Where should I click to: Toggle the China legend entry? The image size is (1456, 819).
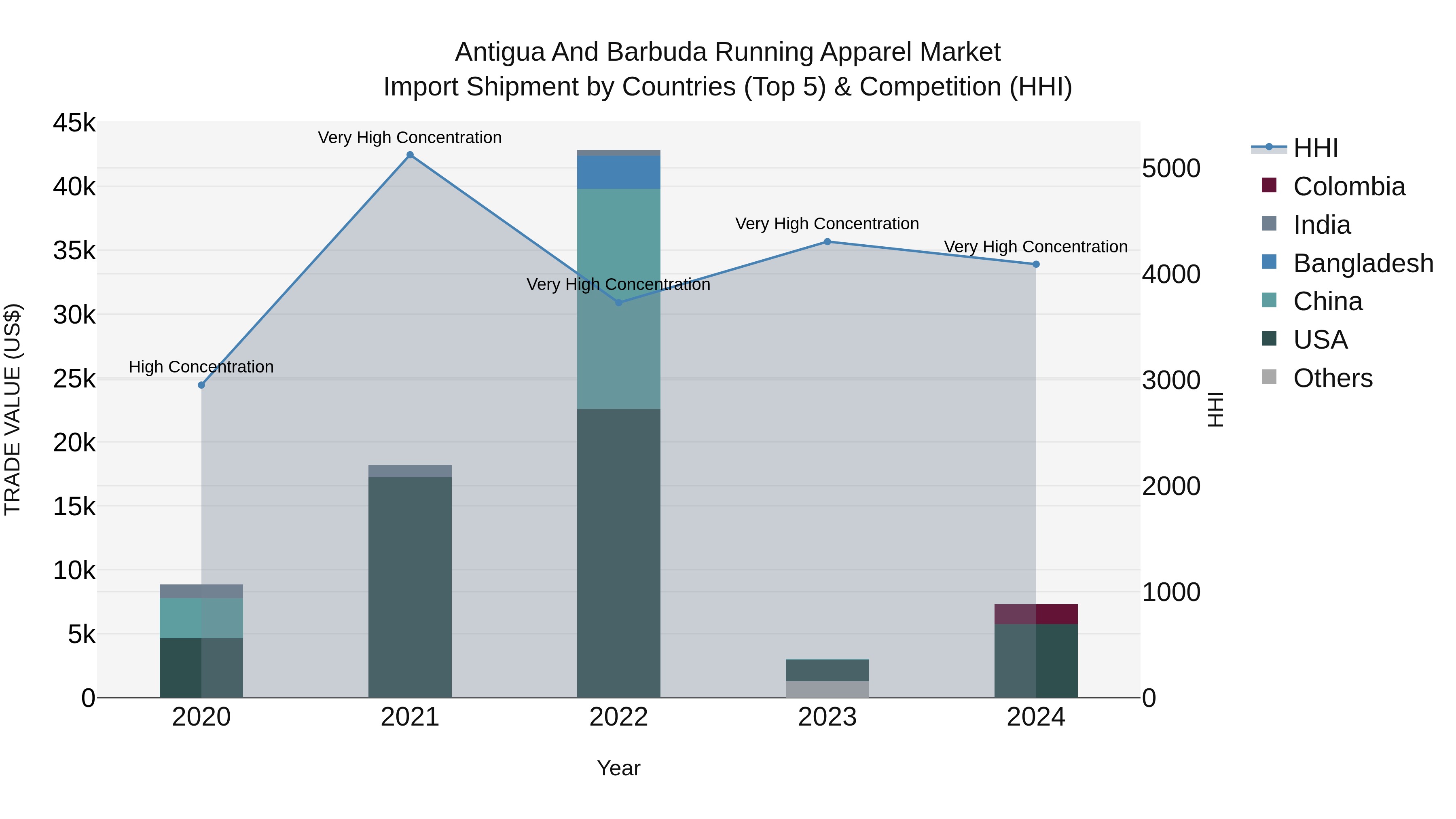tap(1312, 301)
